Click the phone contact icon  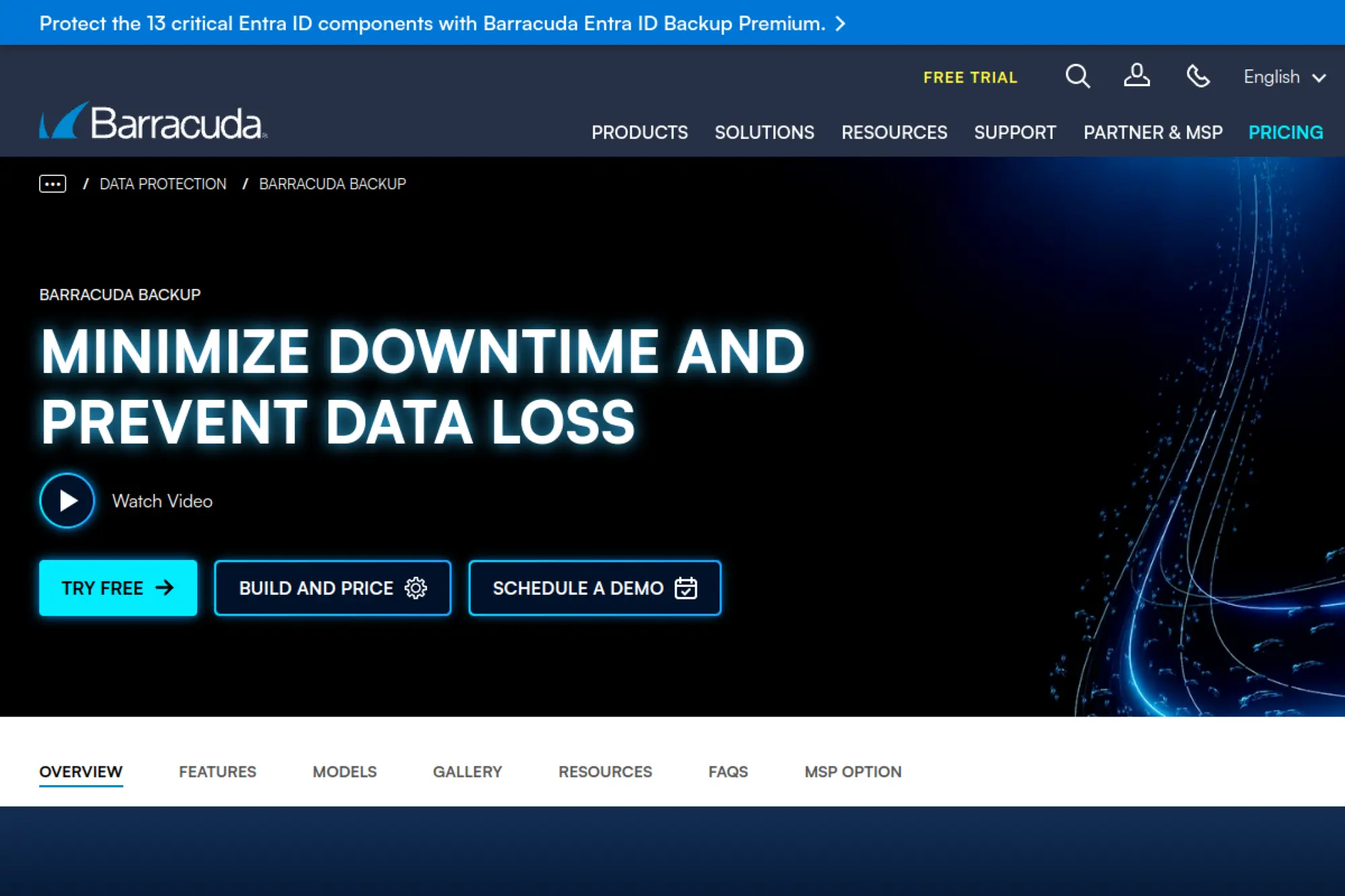pos(1198,76)
